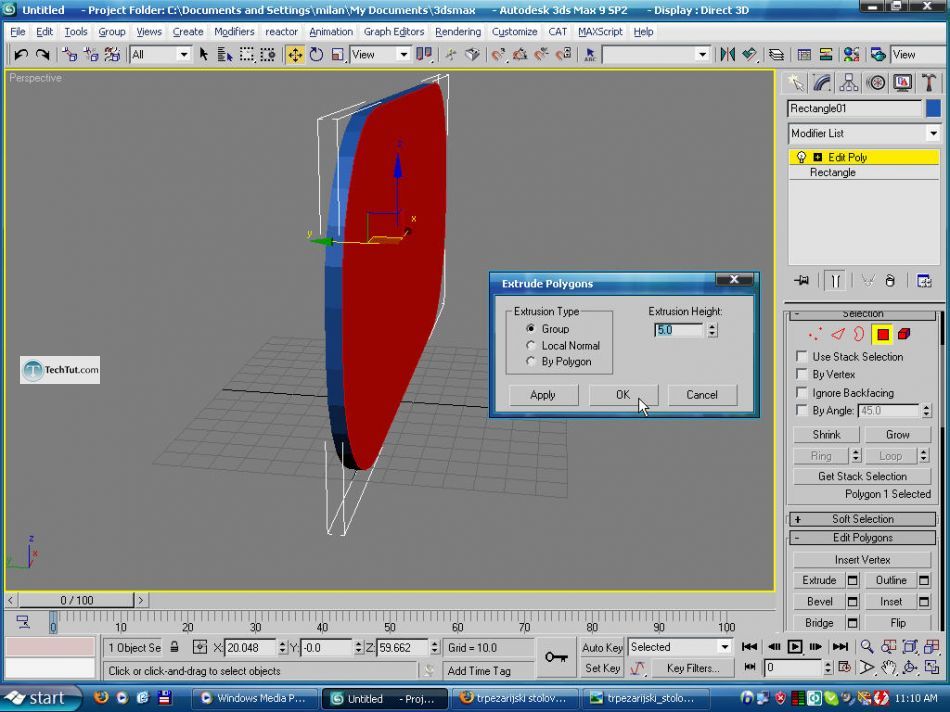The height and width of the screenshot is (712, 950).
Task: Choose the Select and Rotate tool
Action: tap(316, 55)
